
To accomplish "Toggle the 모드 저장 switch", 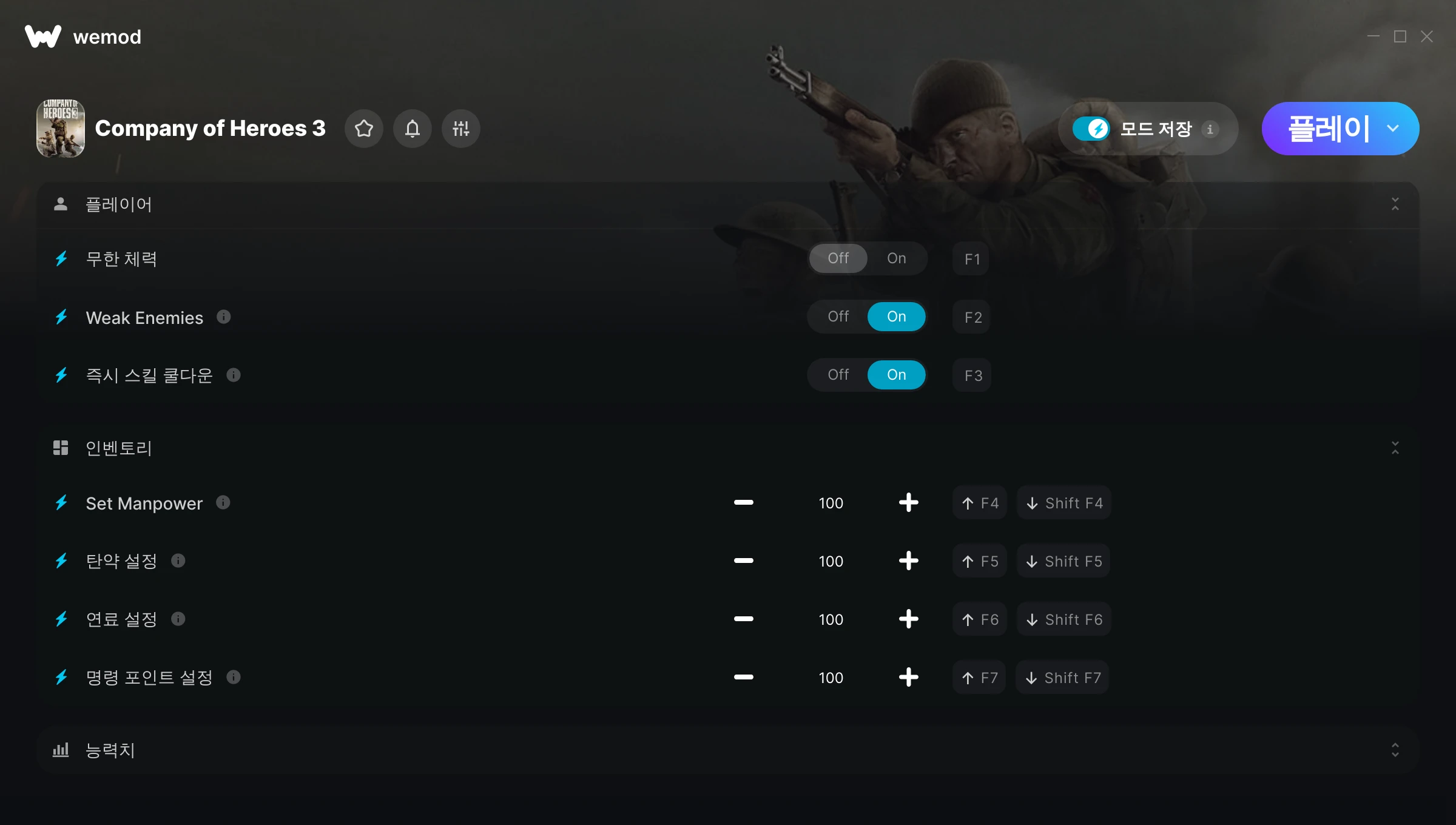I will coord(1091,129).
